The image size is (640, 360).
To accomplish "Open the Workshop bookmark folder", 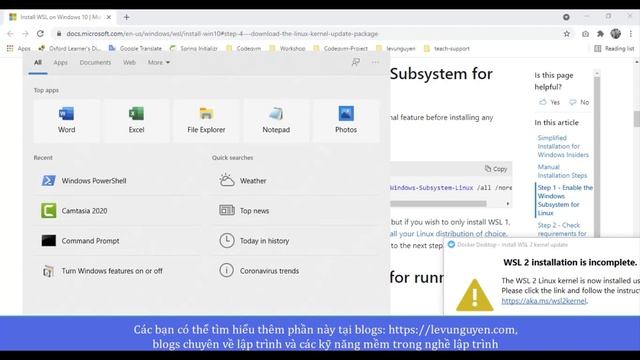I will [287, 48].
